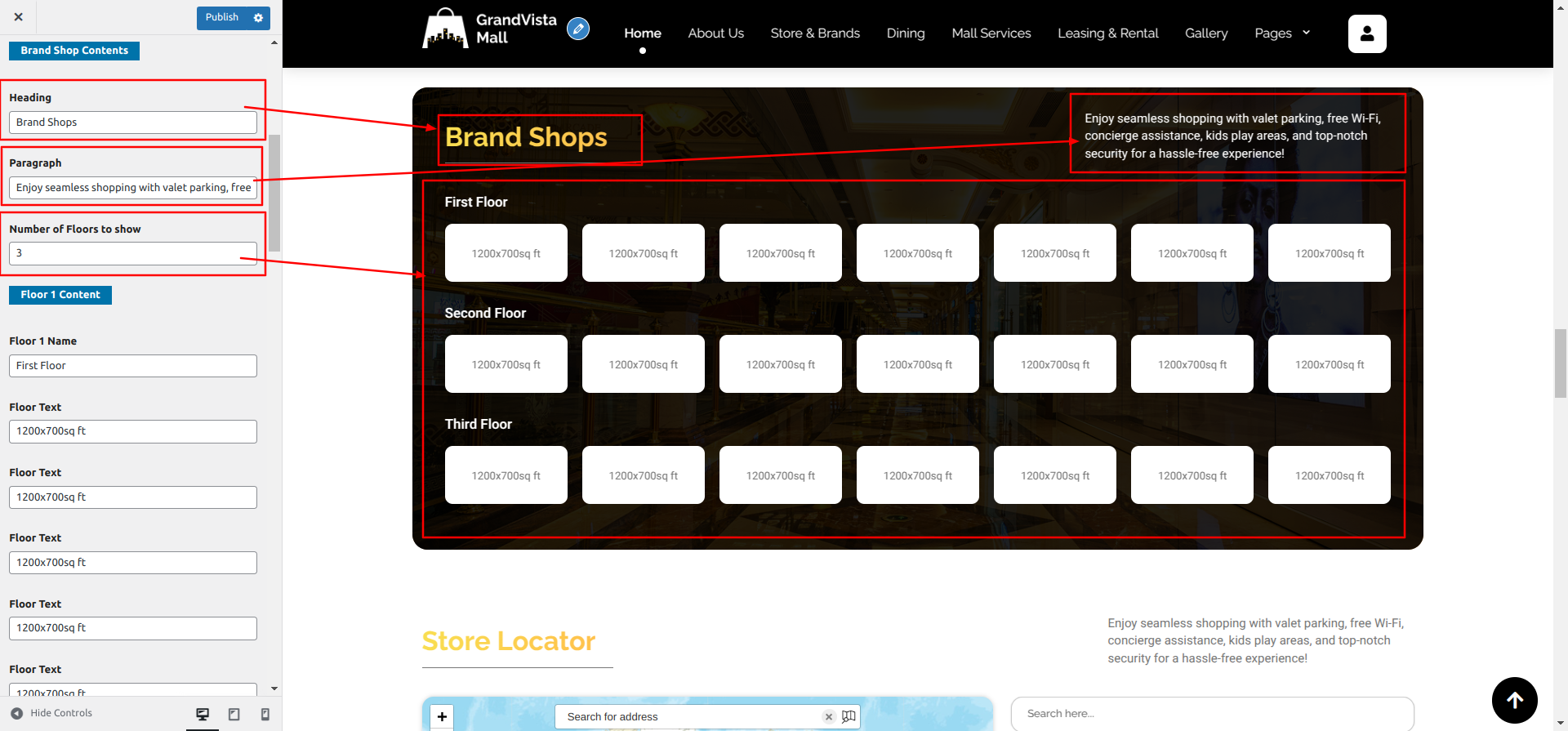Switch to mobile preview mode
This screenshot has width=1568, height=731.
(265, 715)
